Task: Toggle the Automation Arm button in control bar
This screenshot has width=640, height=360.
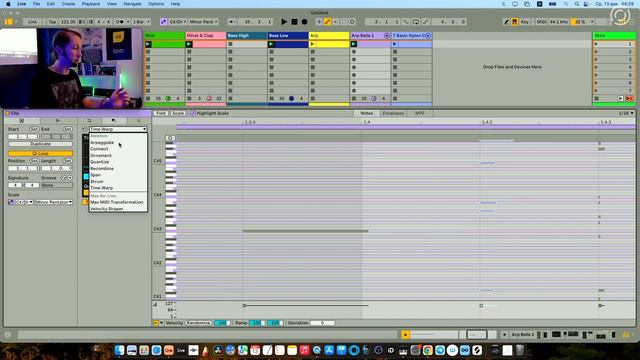Action: 327,22
